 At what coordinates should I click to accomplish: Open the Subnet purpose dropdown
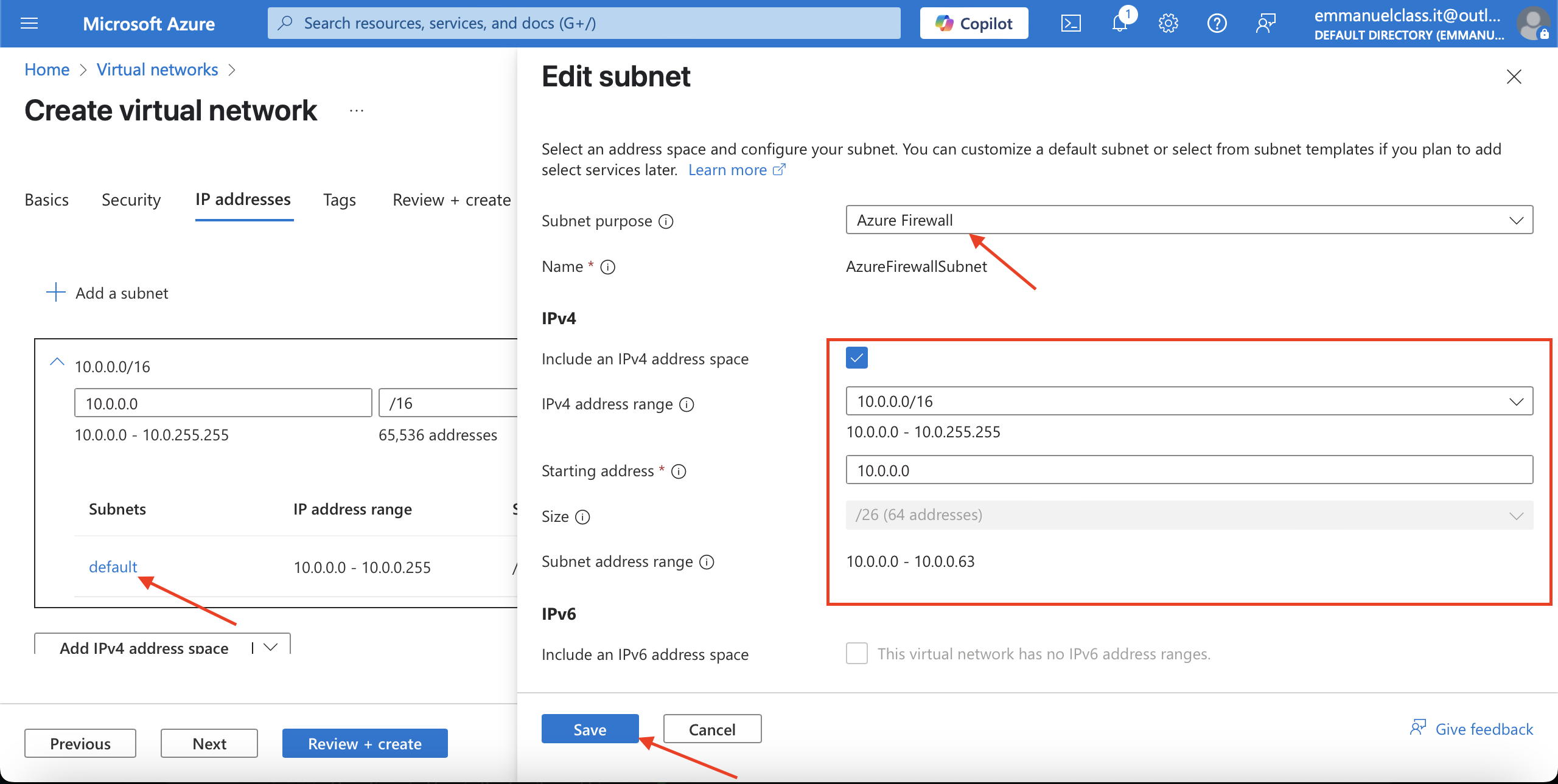click(x=1189, y=220)
